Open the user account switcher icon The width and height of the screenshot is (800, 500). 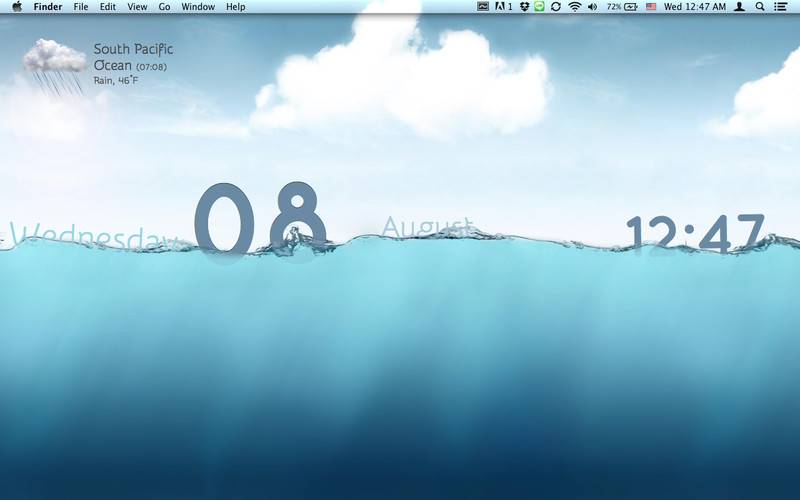(x=739, y=7)
